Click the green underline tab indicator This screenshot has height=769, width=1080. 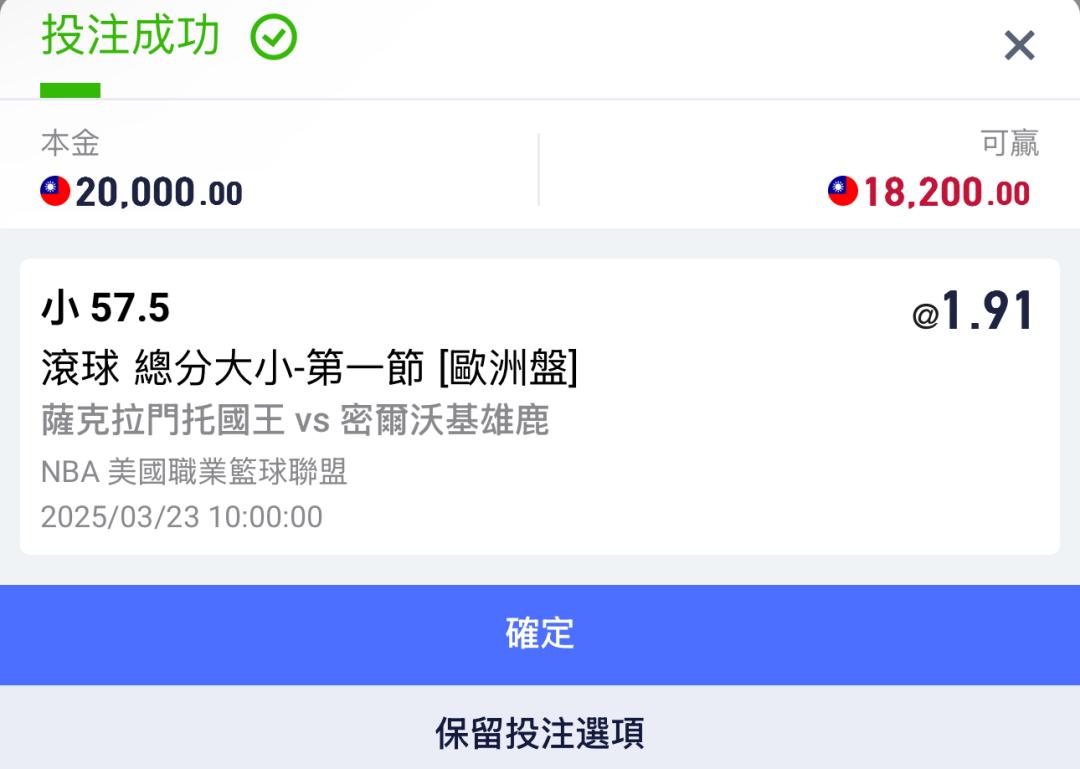(x=70, y=90)
